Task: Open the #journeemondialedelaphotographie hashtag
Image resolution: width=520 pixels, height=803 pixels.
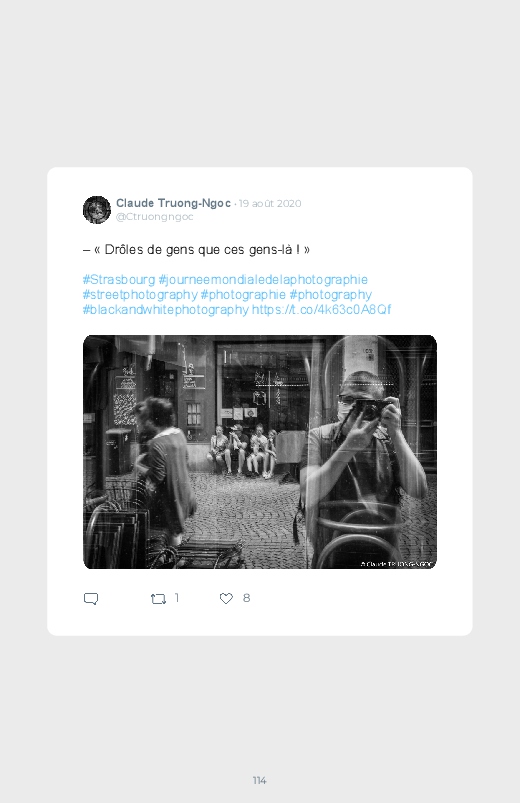Action: pos(263,280)
